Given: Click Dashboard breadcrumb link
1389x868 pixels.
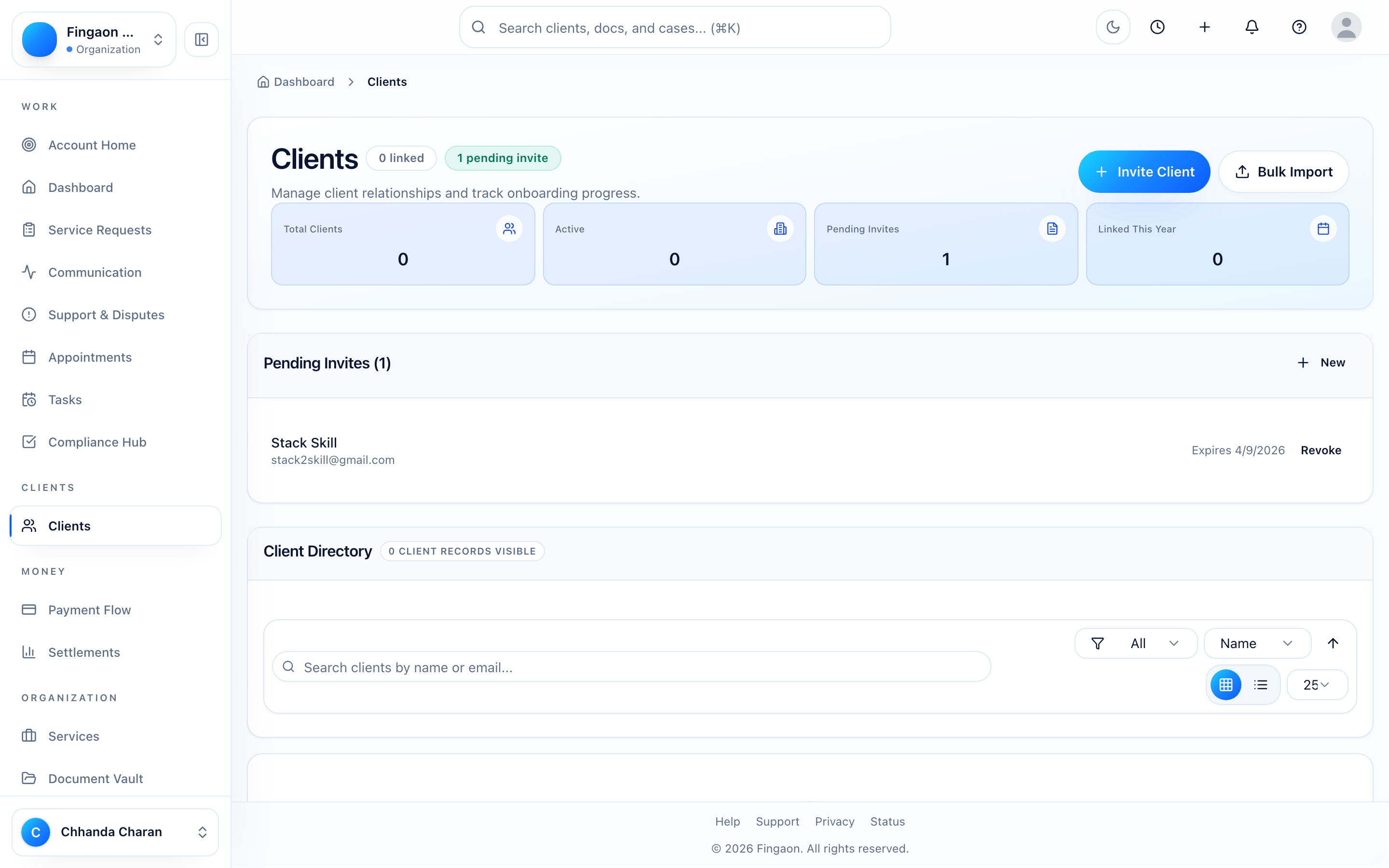Looking at the screenshot, I should tap(304, 81).
